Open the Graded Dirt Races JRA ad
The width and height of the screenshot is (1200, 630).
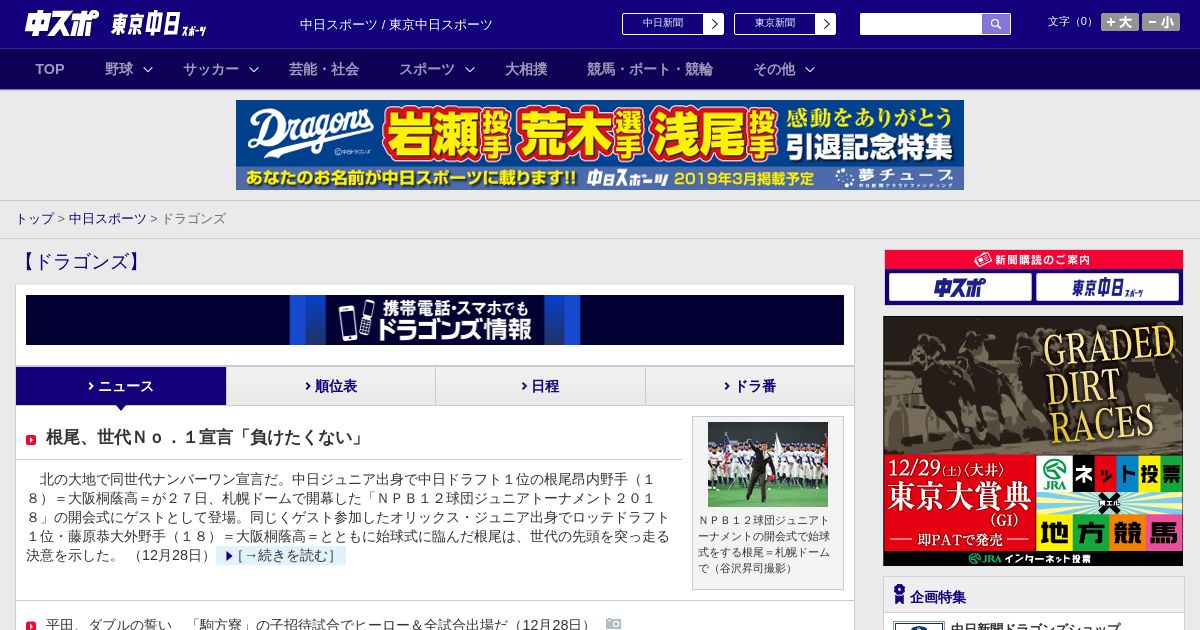(x=1033, y=441)
